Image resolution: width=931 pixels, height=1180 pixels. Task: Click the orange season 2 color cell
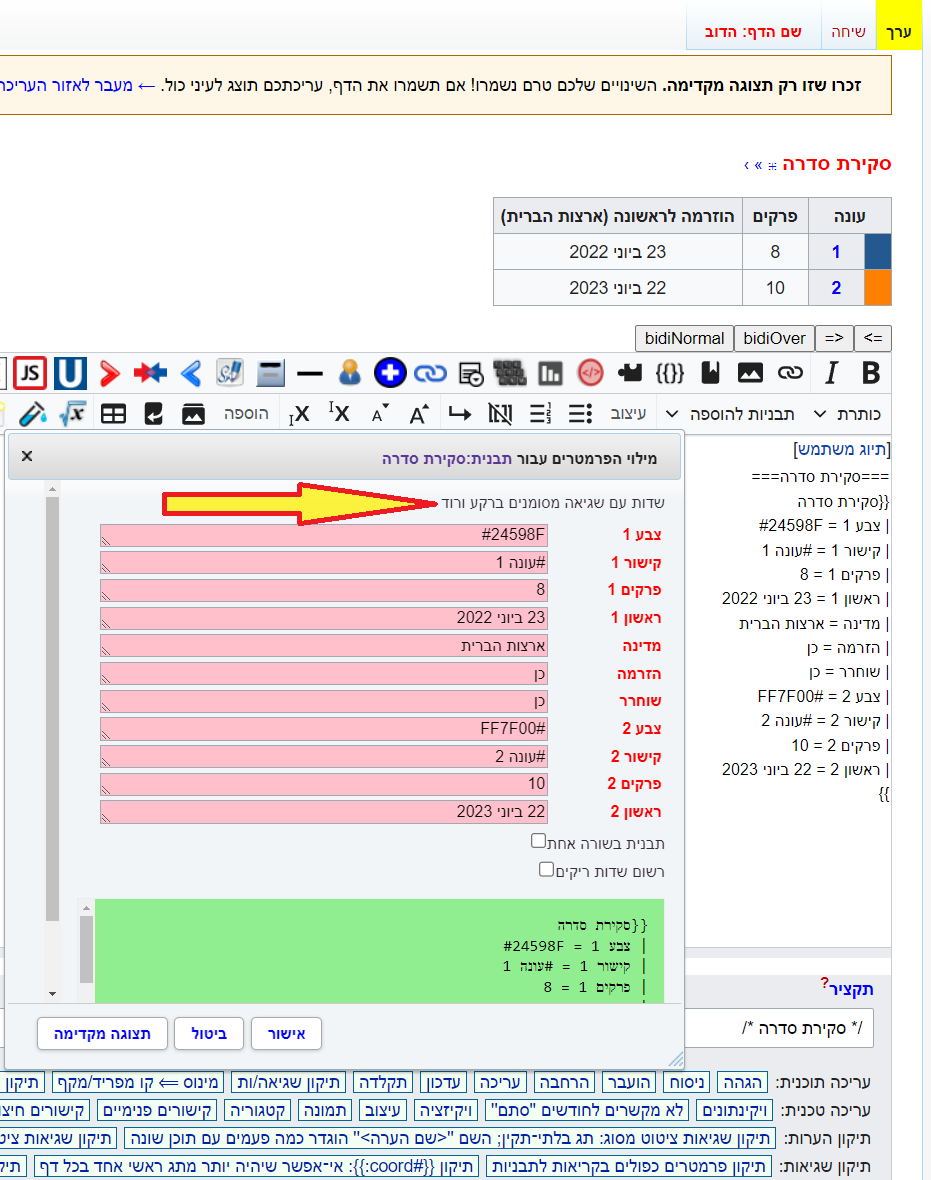click(x=878, y=287)
